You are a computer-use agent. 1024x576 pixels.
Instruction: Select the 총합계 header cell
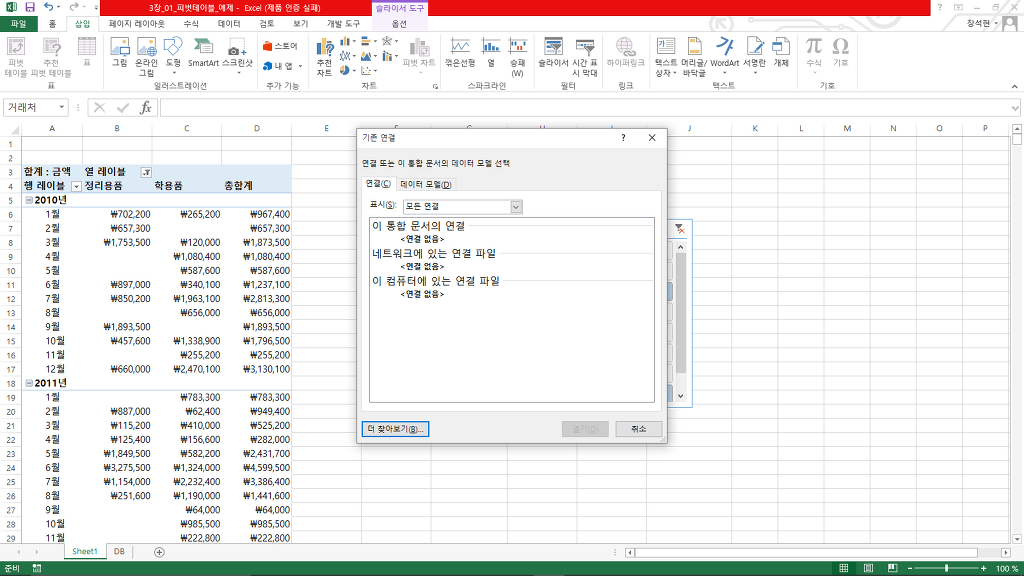coord(257,186)
